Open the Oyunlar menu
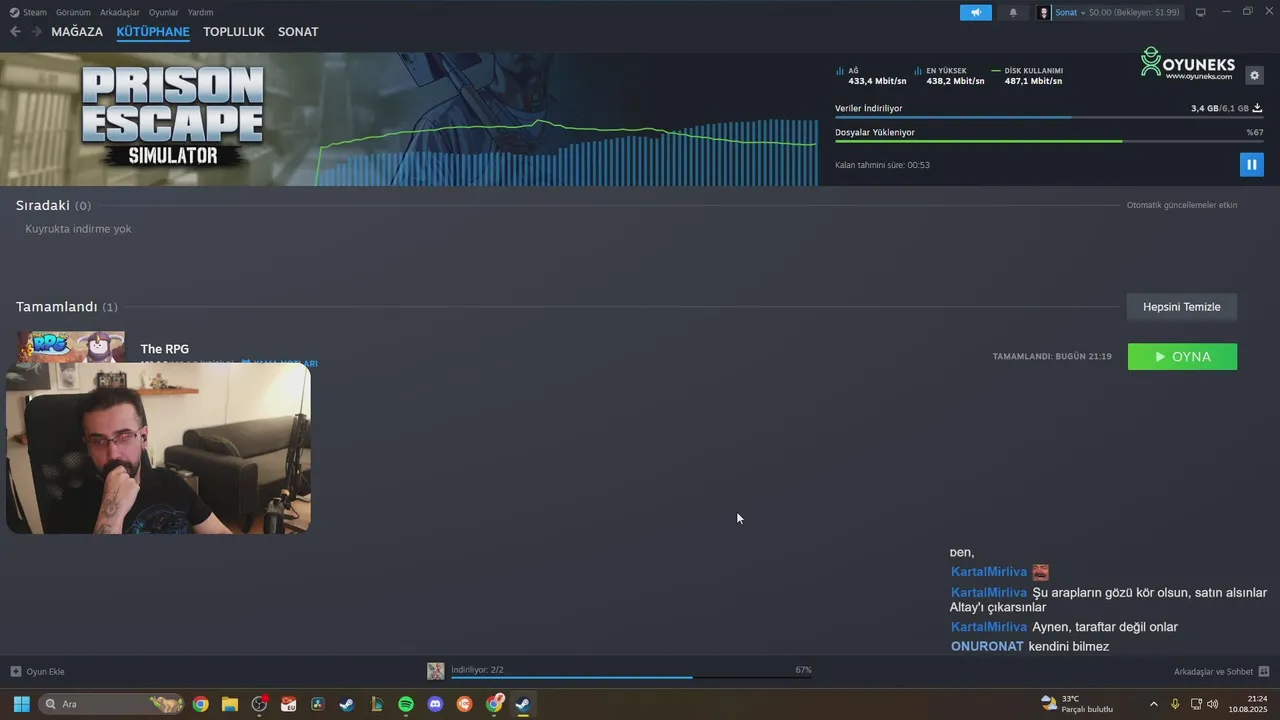The image size is (1280, 720). click(164, 12)
